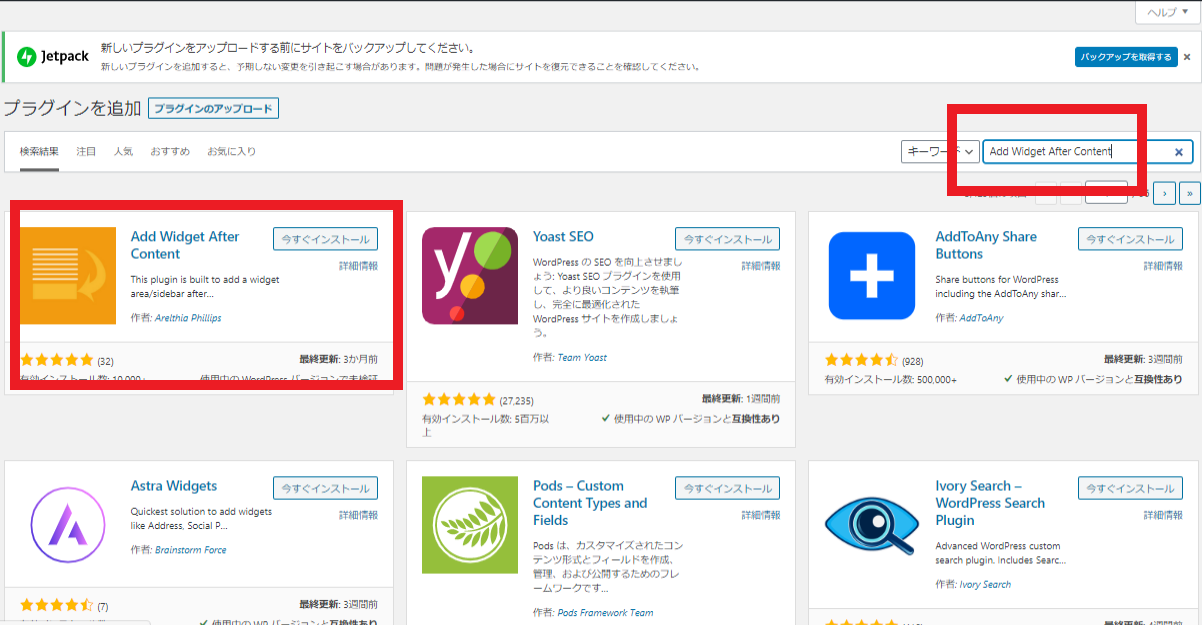Click the Yoast SEO plugin icon
Screen dimensions: 1202x625
tap(470, 276)
